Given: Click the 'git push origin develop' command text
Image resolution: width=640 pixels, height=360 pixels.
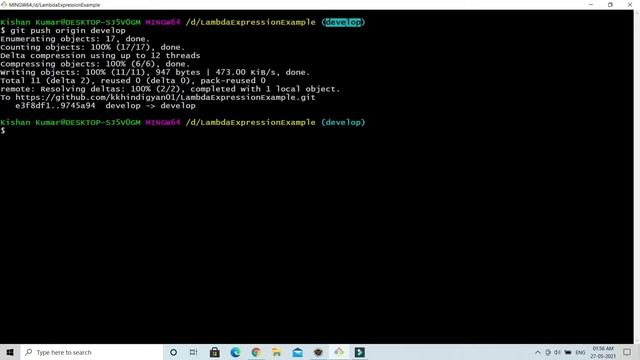Looking at the screenshot, I should [68, 31].
